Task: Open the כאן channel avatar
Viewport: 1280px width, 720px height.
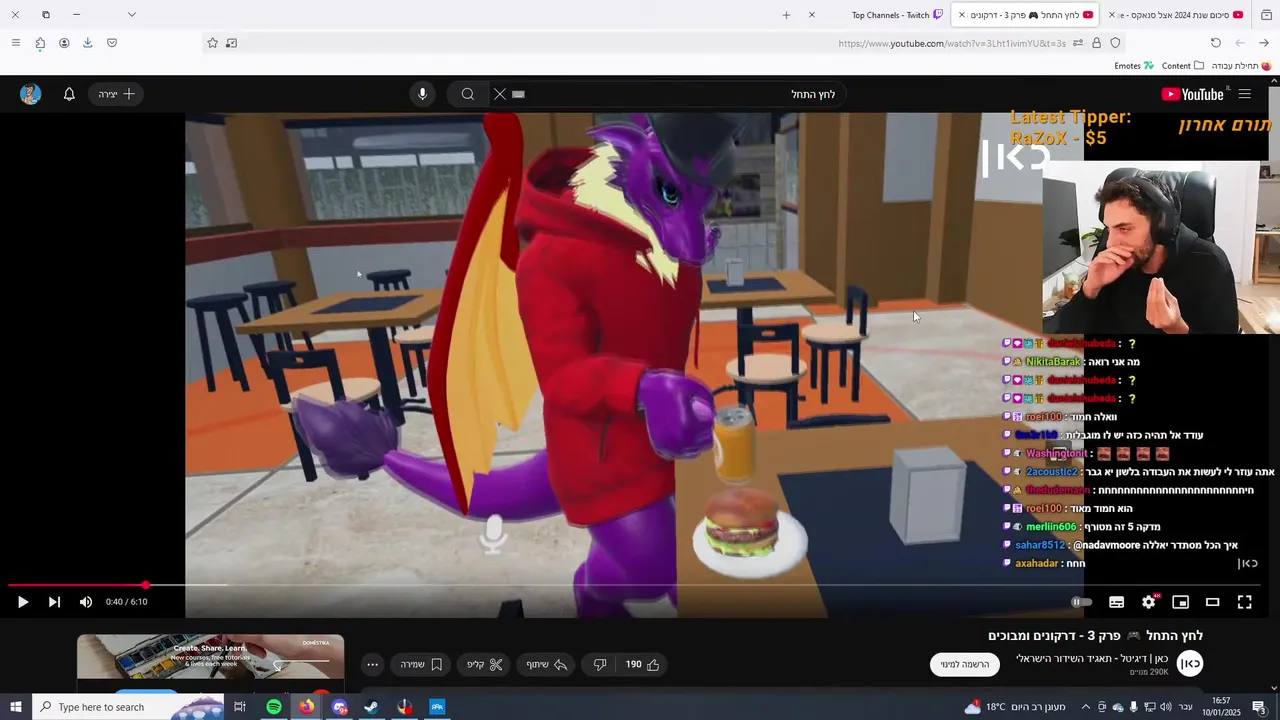Action: (x=1190, y=664)
